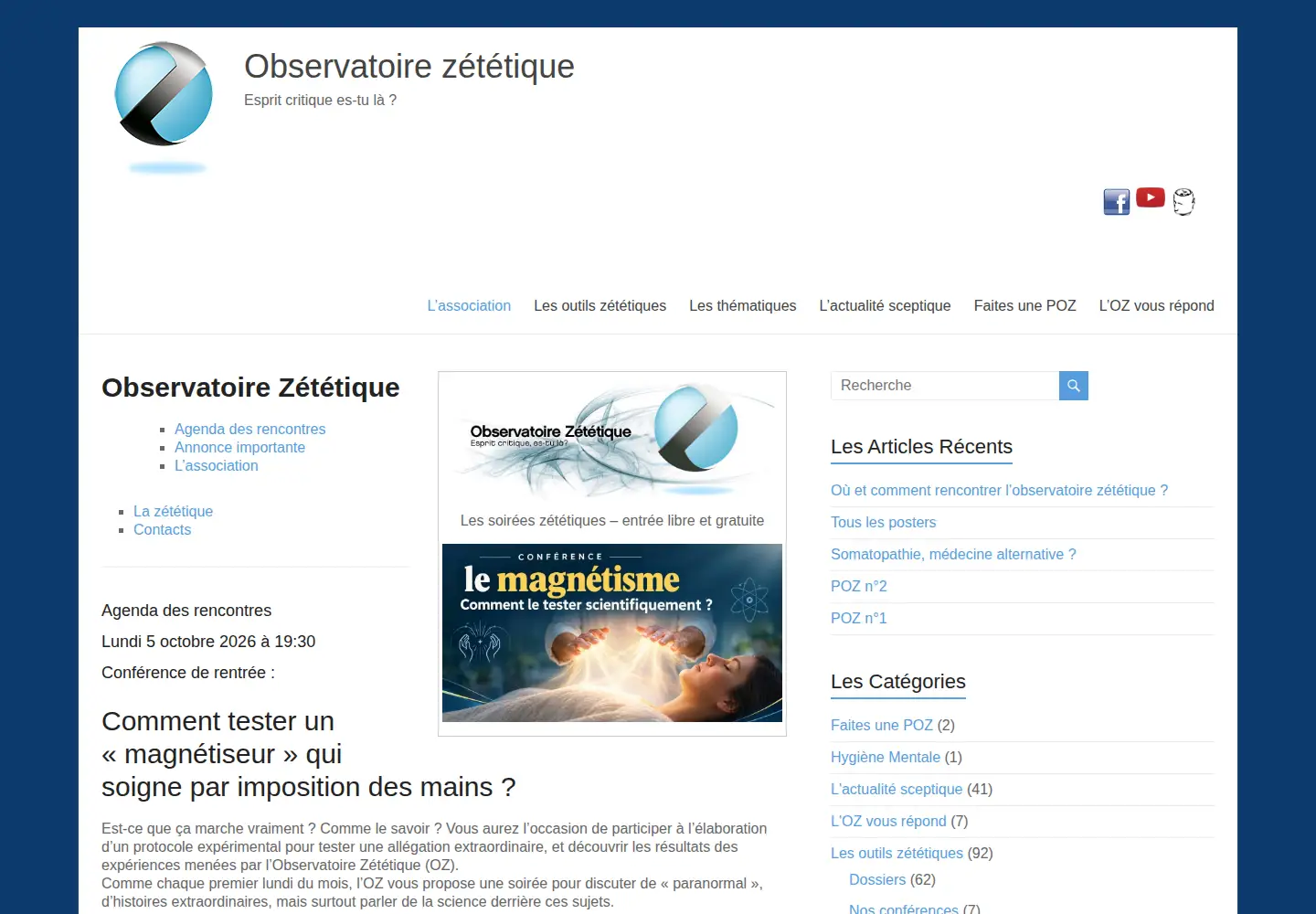Follow the La zététique link
Viewport: 1316px width, 914px height.
[173, 512]
